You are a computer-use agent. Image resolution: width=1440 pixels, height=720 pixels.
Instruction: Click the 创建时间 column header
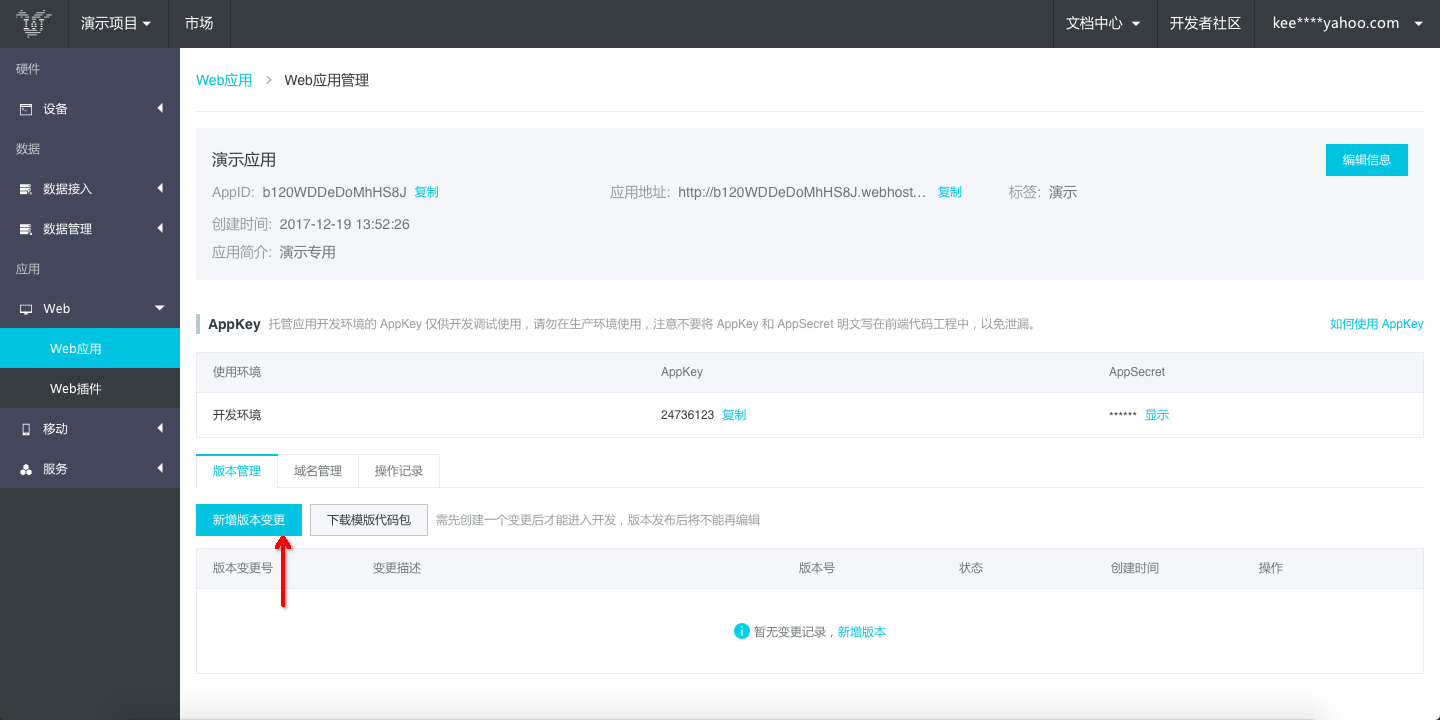1135,568
